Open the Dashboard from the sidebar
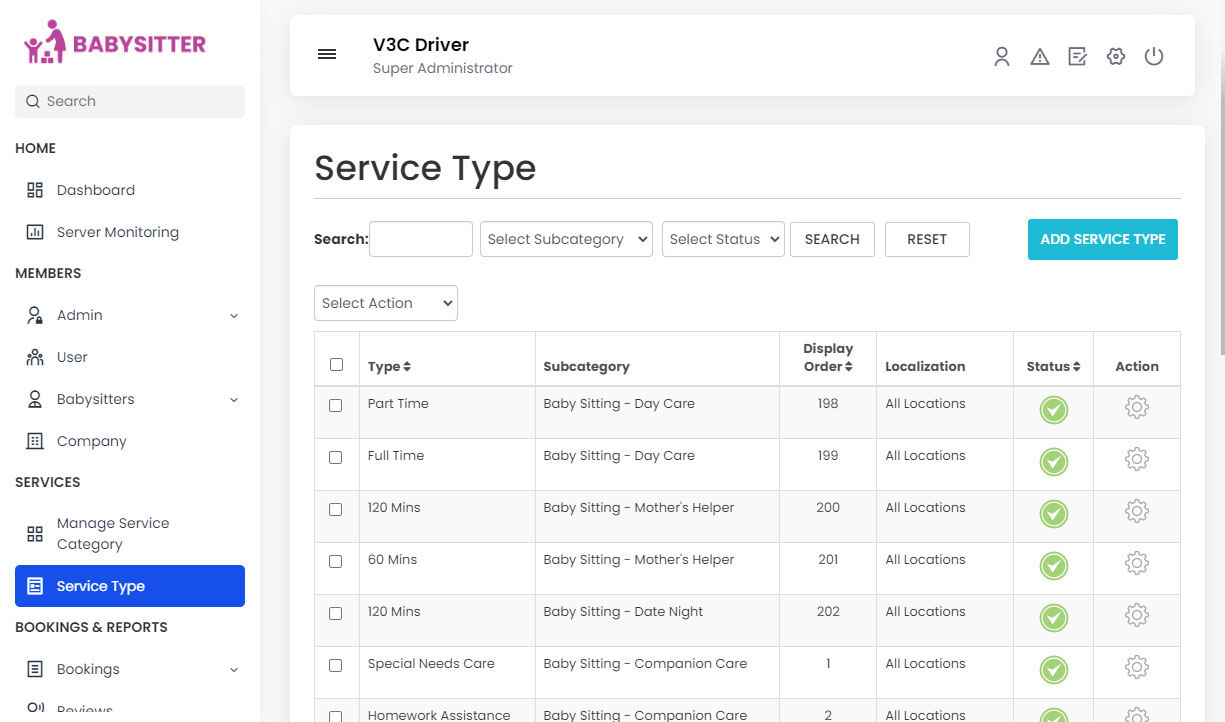This screenshot has height=722, width=1225. [95, 190]
